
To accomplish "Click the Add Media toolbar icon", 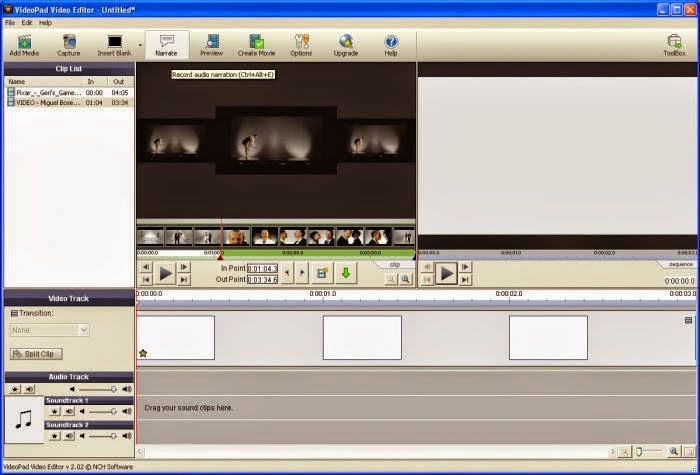I will (x=25, y=45).
